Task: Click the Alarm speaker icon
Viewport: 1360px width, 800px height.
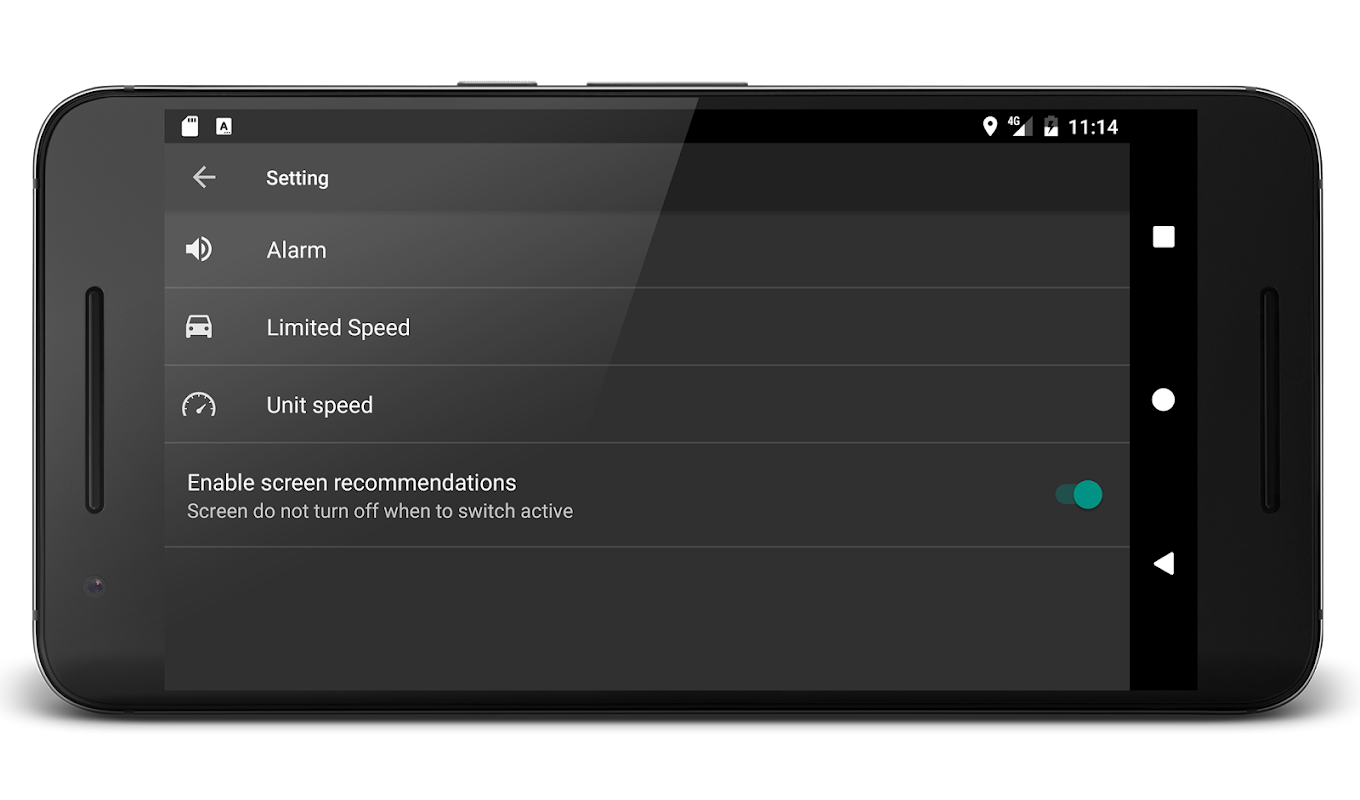Action: pos(199,249)
